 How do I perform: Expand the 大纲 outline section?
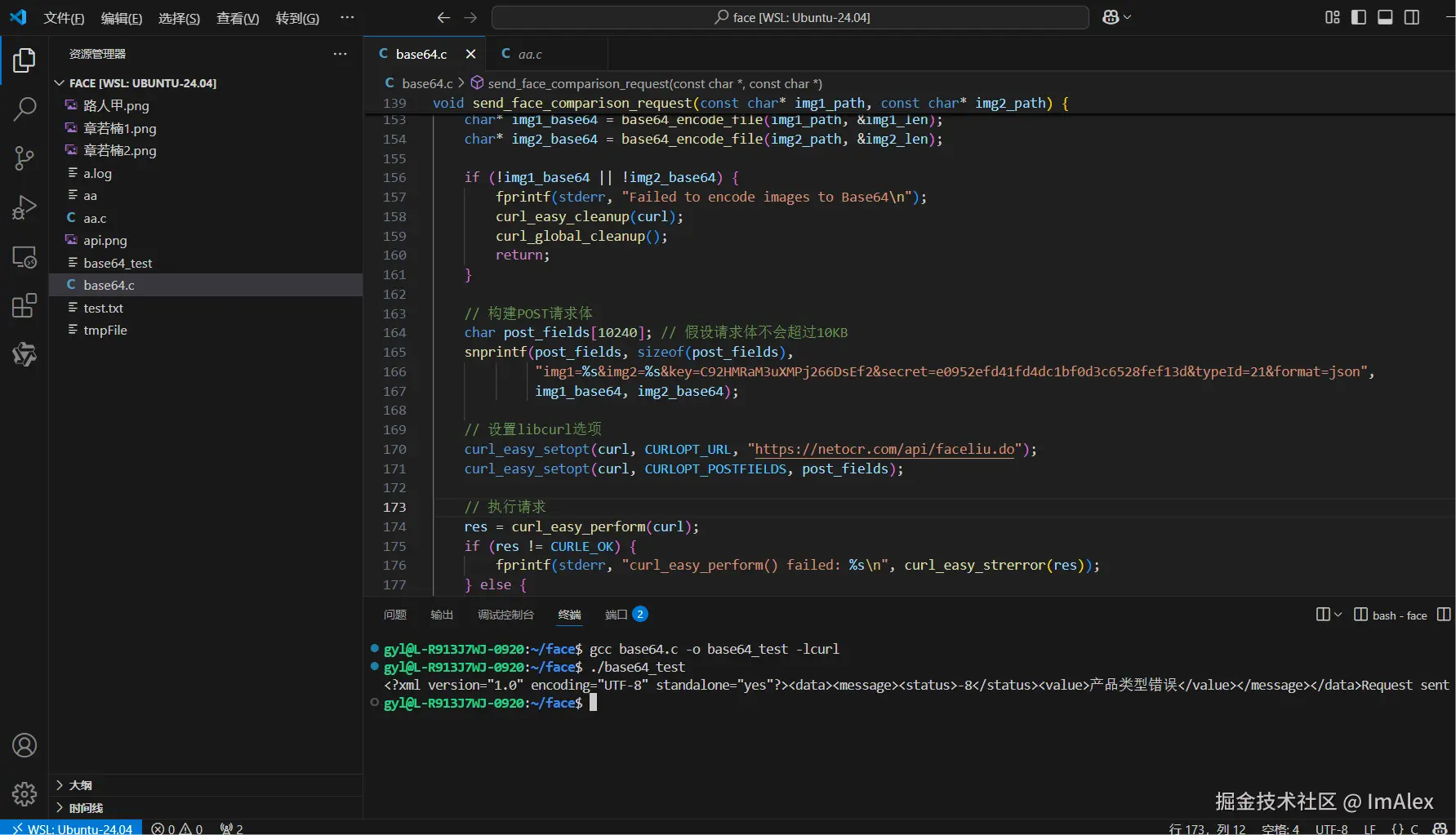80,785
